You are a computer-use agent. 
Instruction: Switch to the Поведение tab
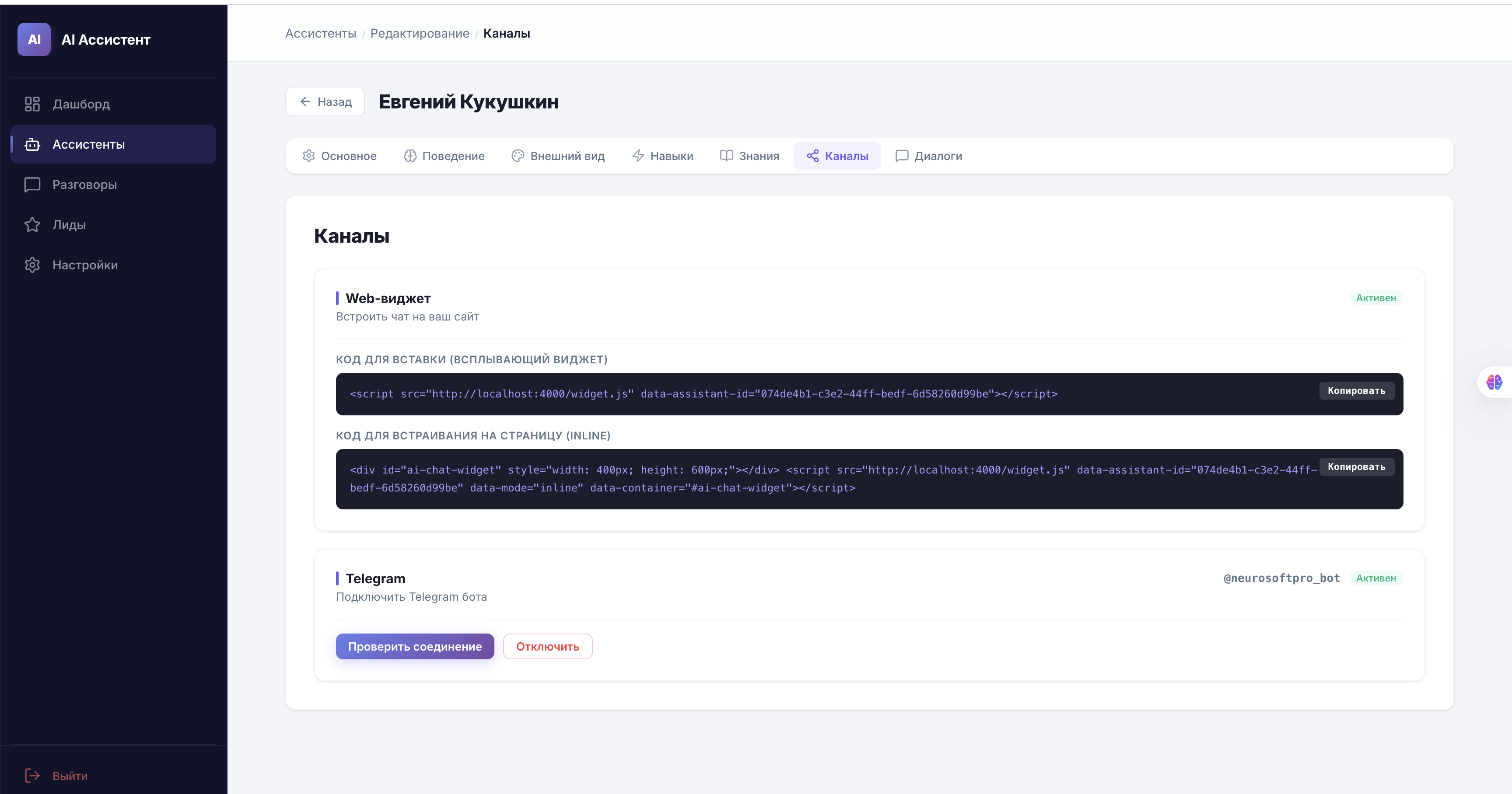(444, 156)
